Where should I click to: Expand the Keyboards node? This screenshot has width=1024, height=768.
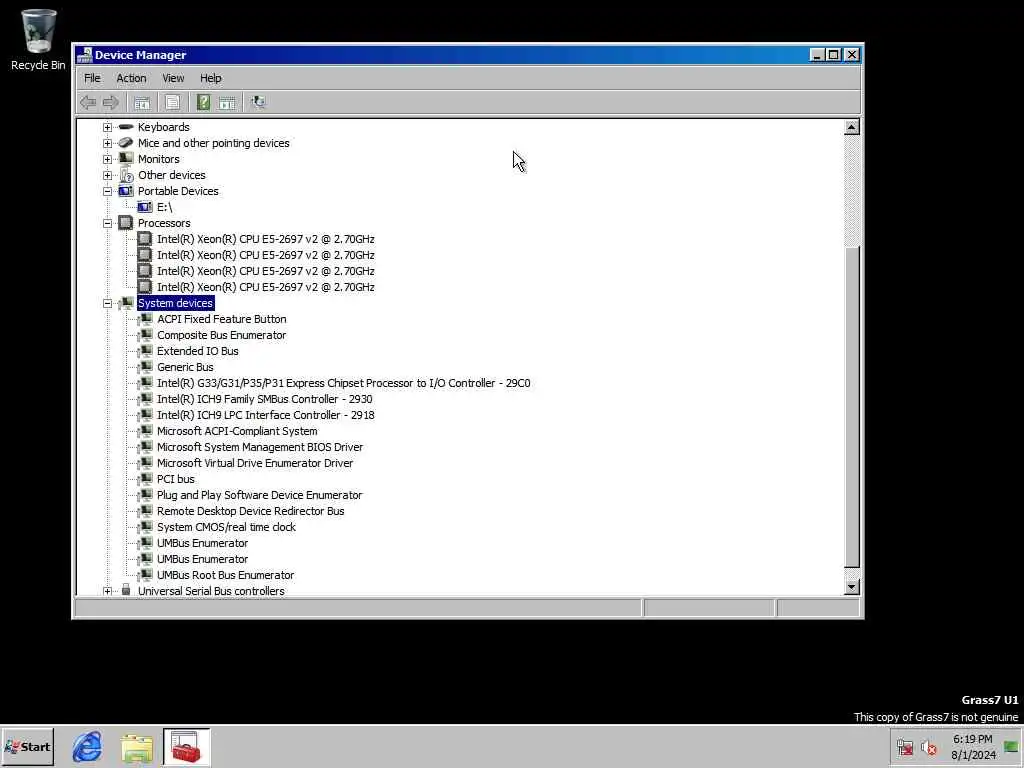pyautogui.click(x=108, y=127)
